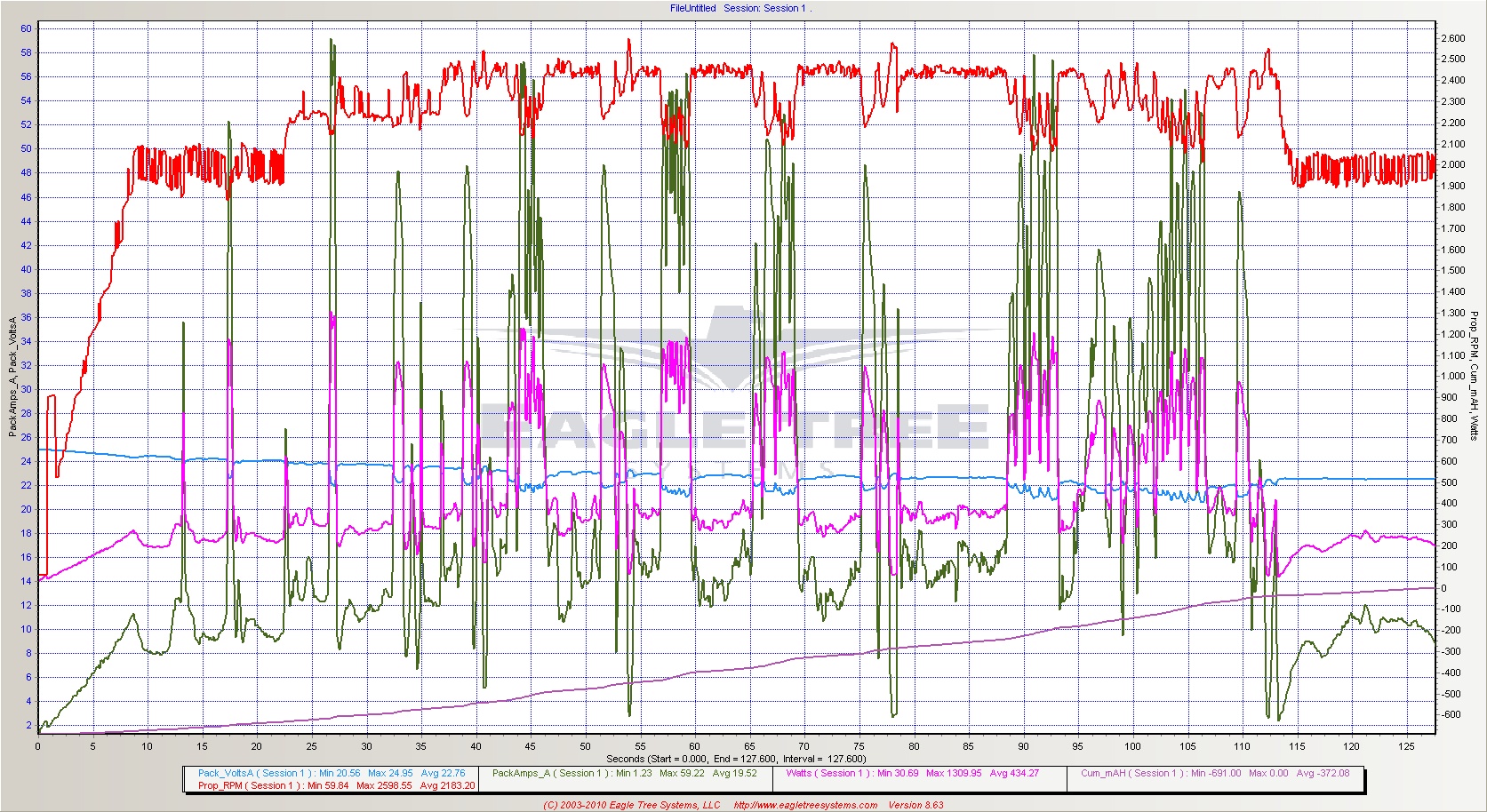Click the Seconds x-axis caption
This screenshot has width=1487, height=812.
coord(736,759)
